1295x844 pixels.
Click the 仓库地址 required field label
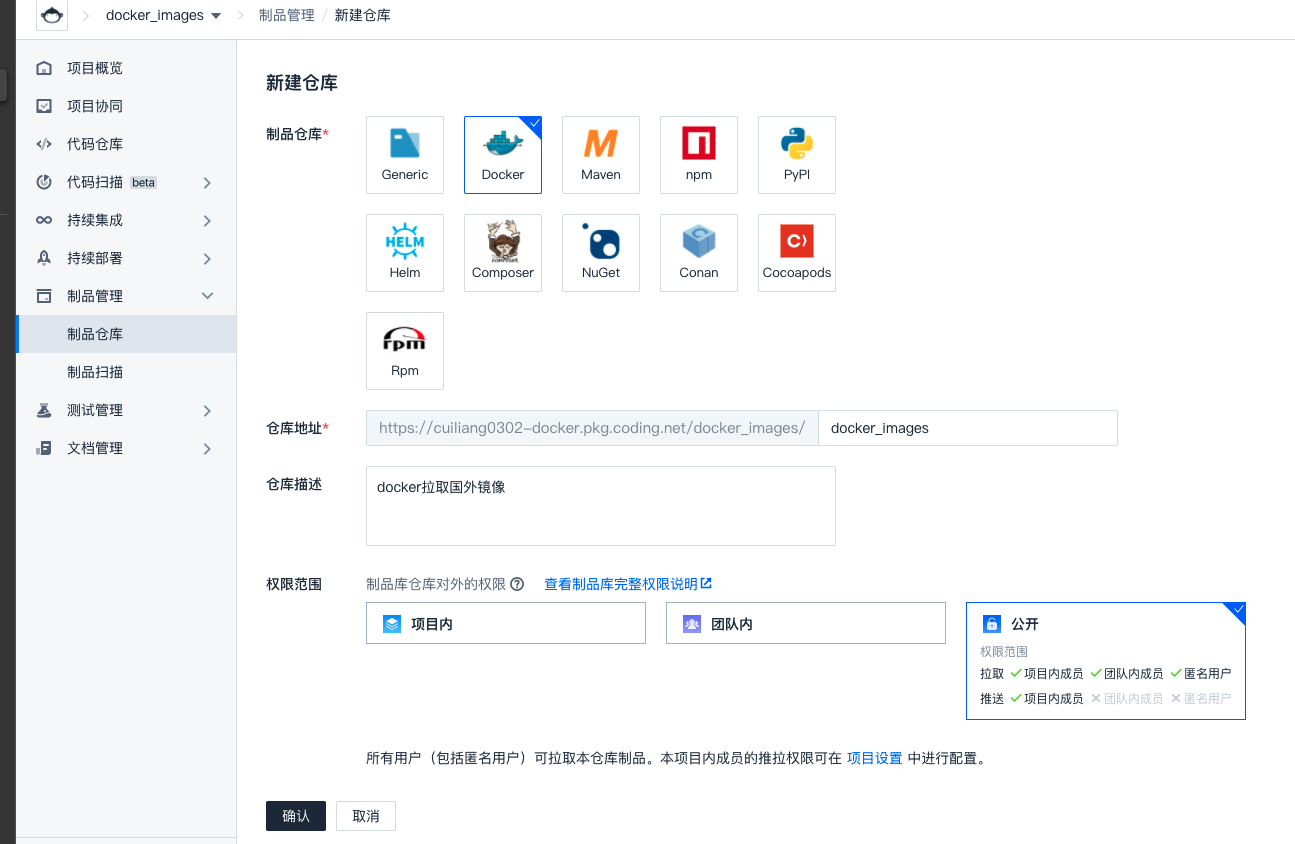(298, 428)
